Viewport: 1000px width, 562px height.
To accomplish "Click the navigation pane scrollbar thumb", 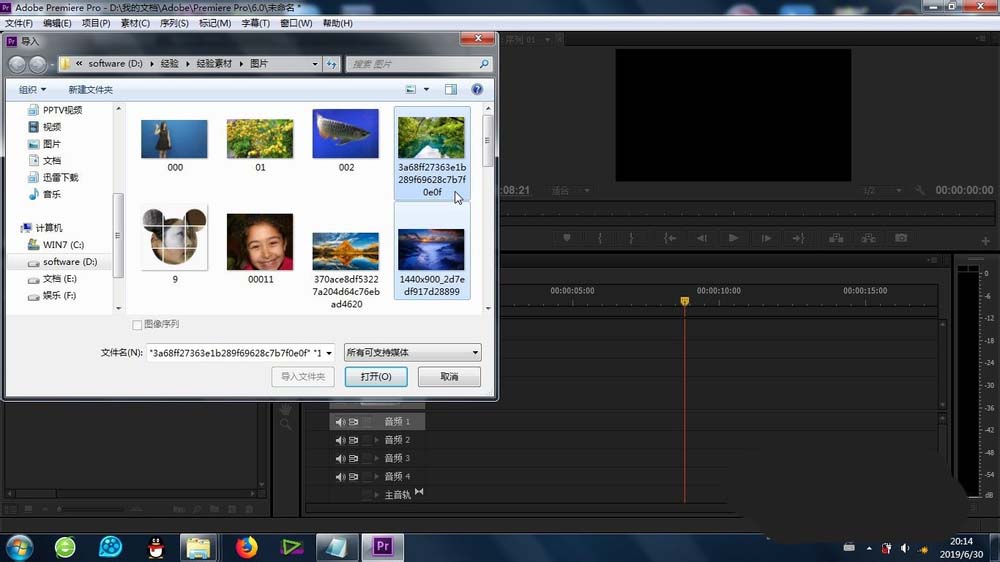I will tap(118, 235).
